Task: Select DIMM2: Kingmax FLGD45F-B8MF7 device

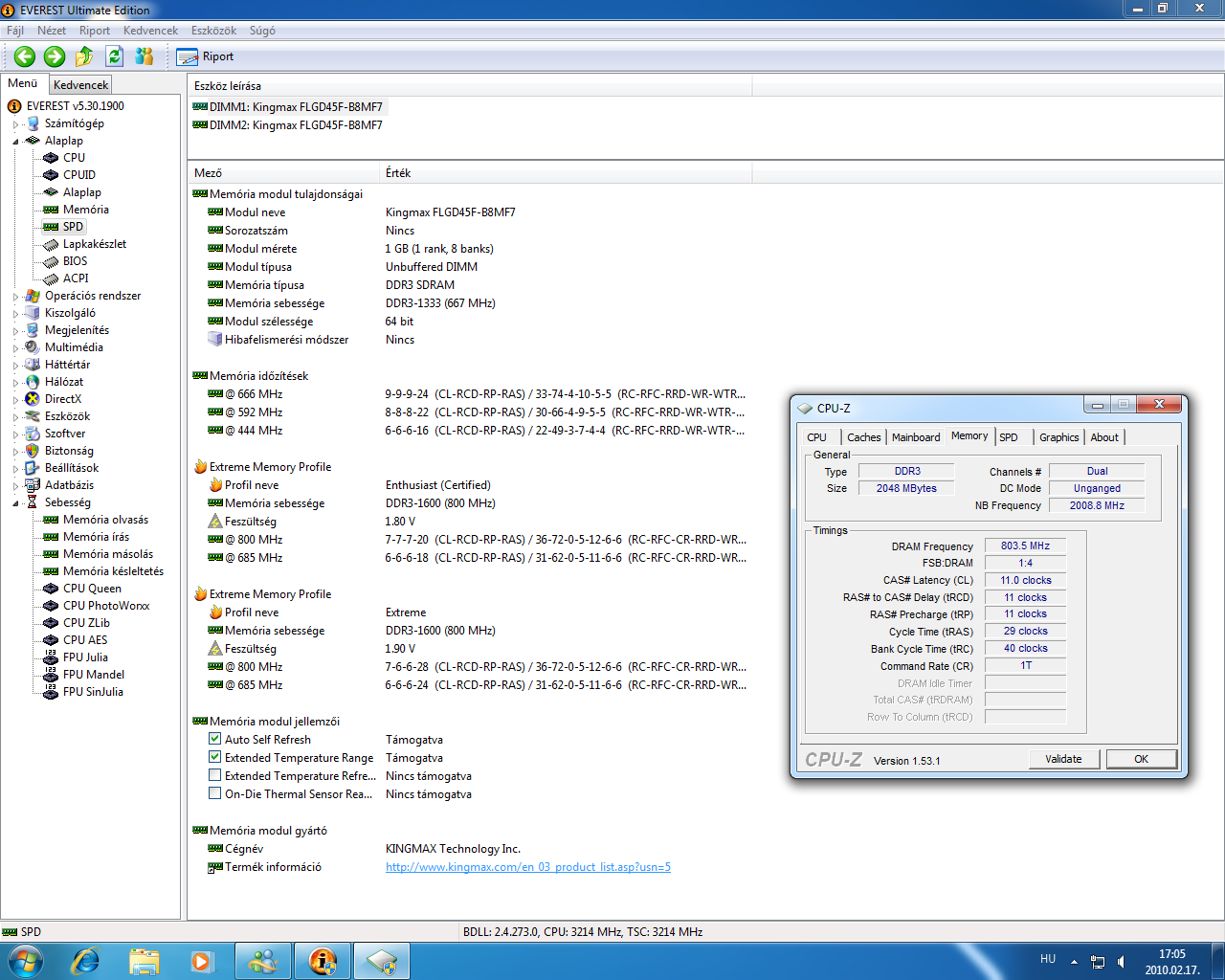Action: pyautogui.click(x=296, y=125)
